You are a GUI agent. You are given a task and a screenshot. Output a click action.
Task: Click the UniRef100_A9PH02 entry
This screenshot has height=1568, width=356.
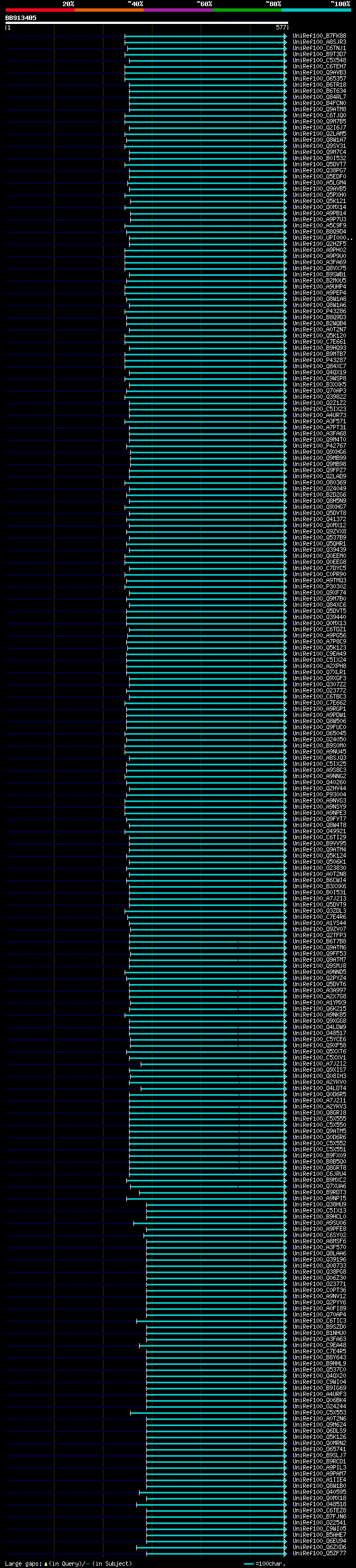pyautogui.click(x=319, y=250)
